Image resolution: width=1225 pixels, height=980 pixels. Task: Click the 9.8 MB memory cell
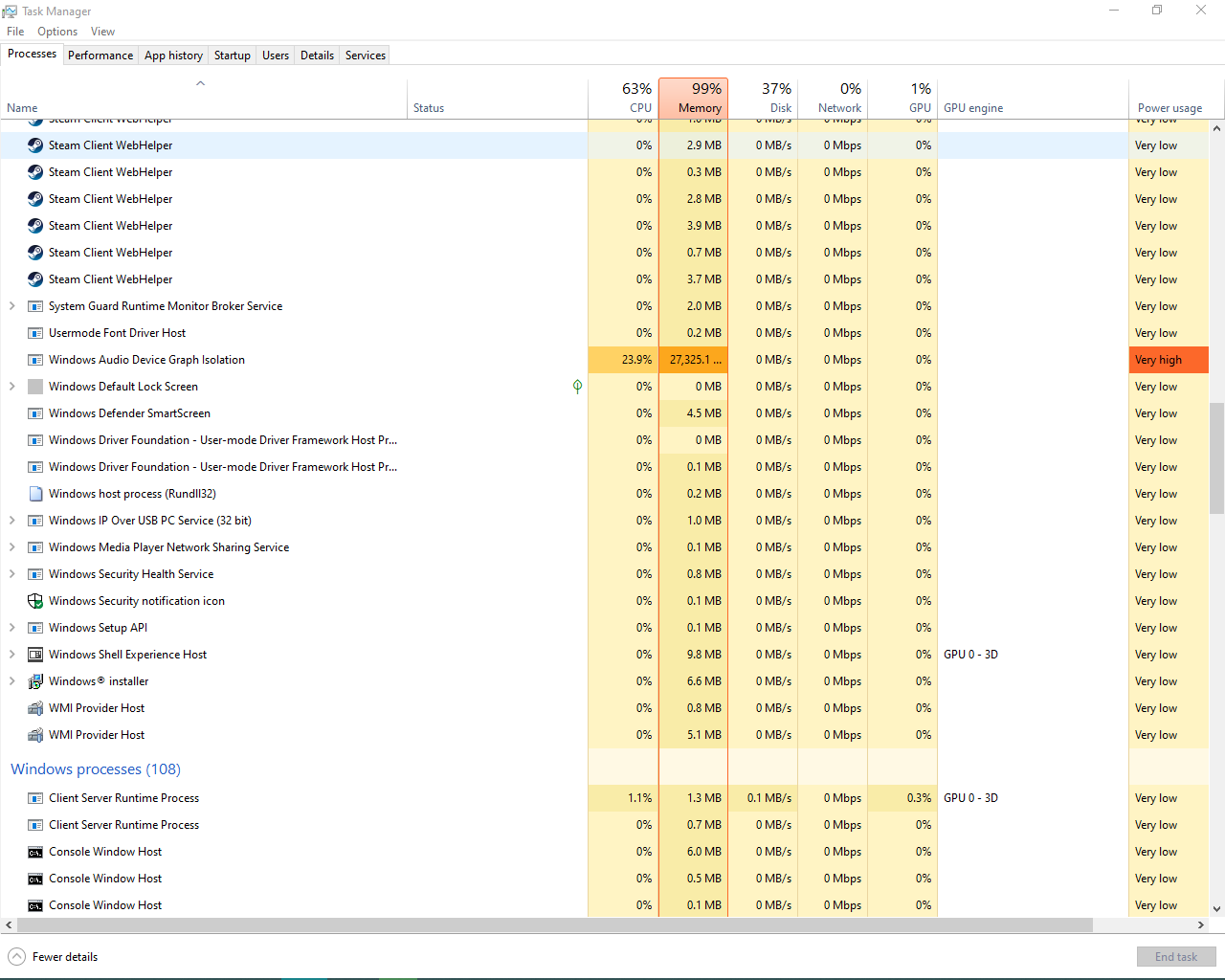pos(694,655)
